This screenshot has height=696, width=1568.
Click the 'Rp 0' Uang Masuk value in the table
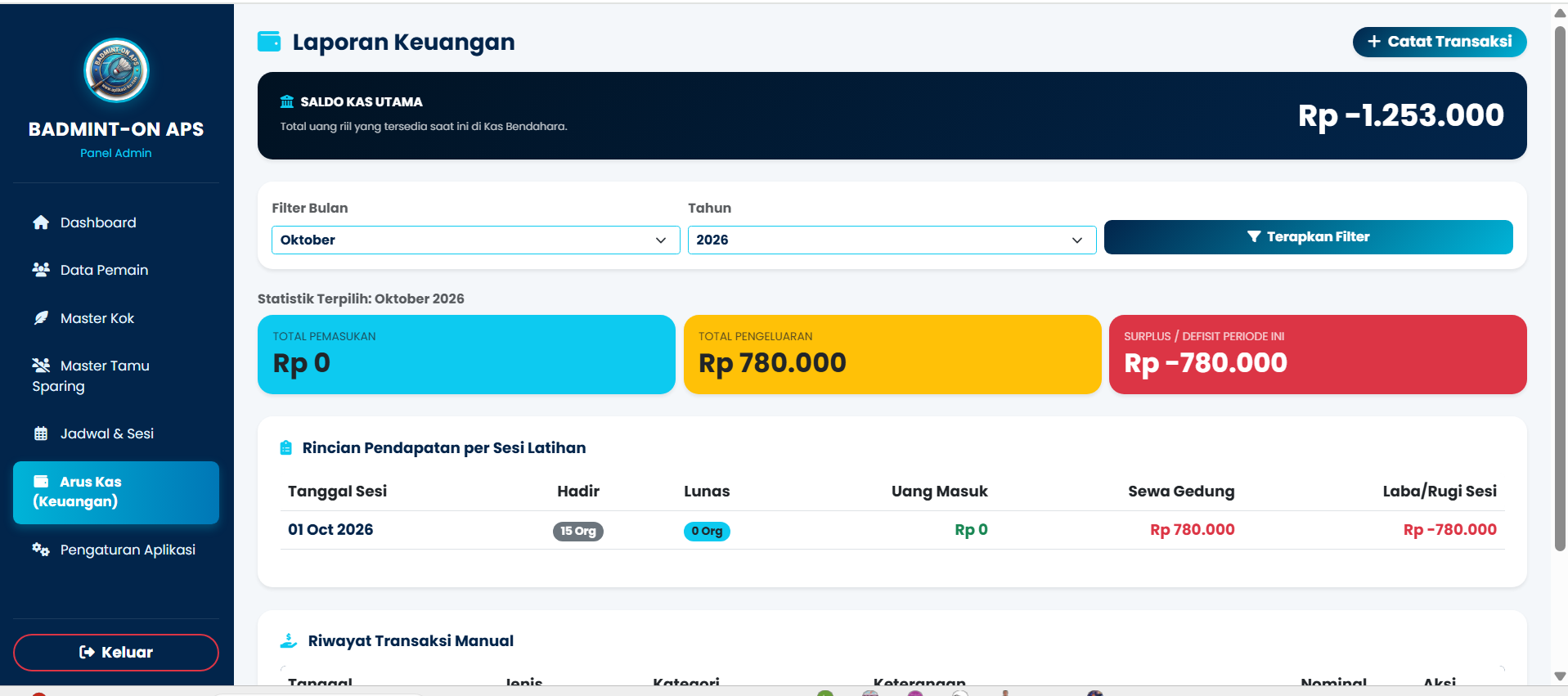971,529
